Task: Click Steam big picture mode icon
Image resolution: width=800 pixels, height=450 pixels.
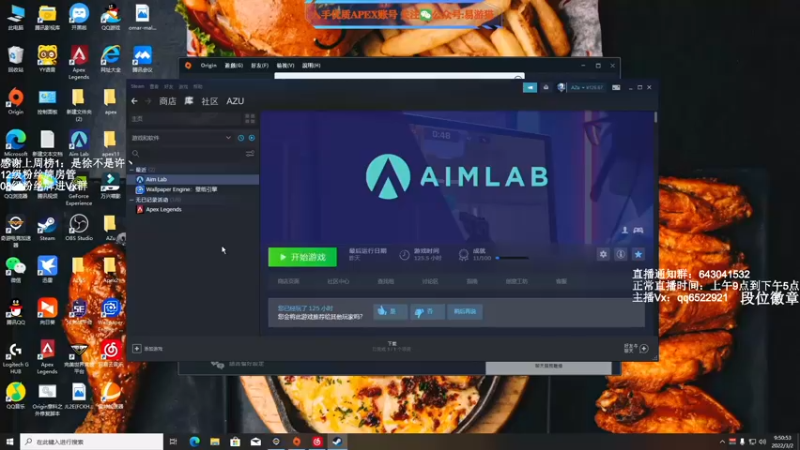Action: (616, 87)
